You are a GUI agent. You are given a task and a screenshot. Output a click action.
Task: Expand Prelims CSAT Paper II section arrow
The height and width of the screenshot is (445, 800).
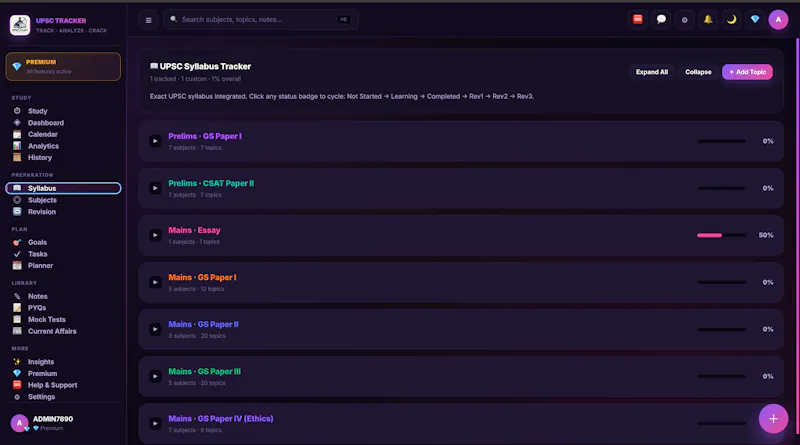coord(155,188)
